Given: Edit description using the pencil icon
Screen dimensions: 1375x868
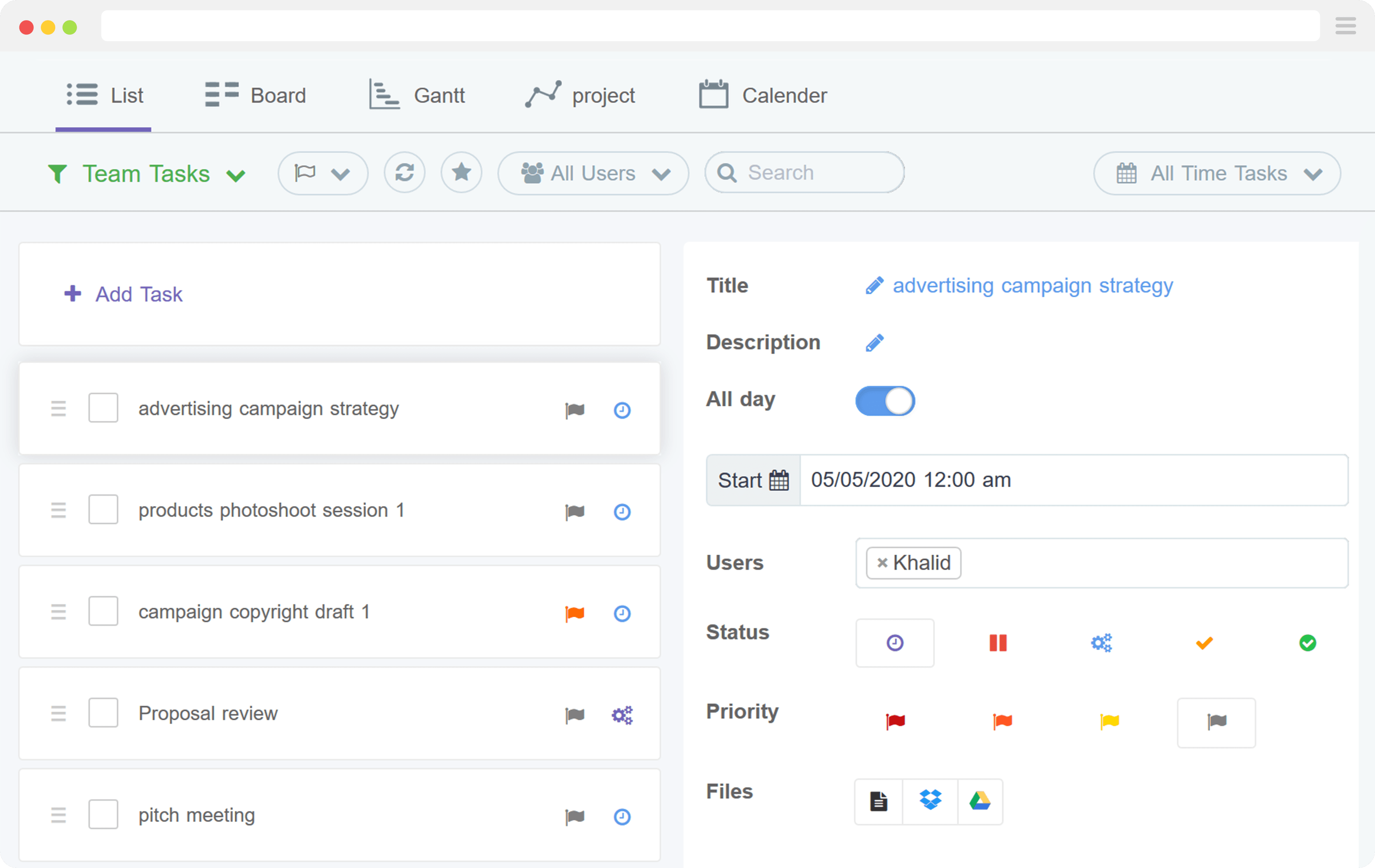Looking at the screenshot, I should click(874, 343).
